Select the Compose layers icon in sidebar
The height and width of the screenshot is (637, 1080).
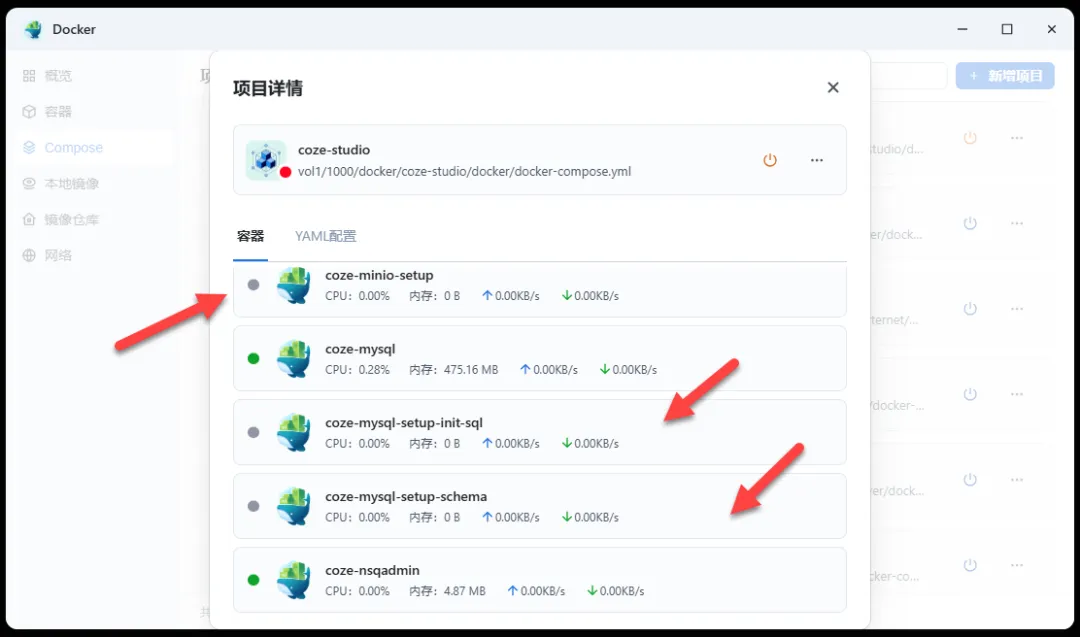click(29, 147)
